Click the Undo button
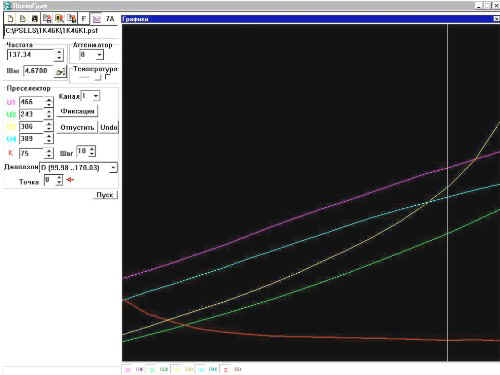Screen dimensions: 500x375 (x=109, y=127)
